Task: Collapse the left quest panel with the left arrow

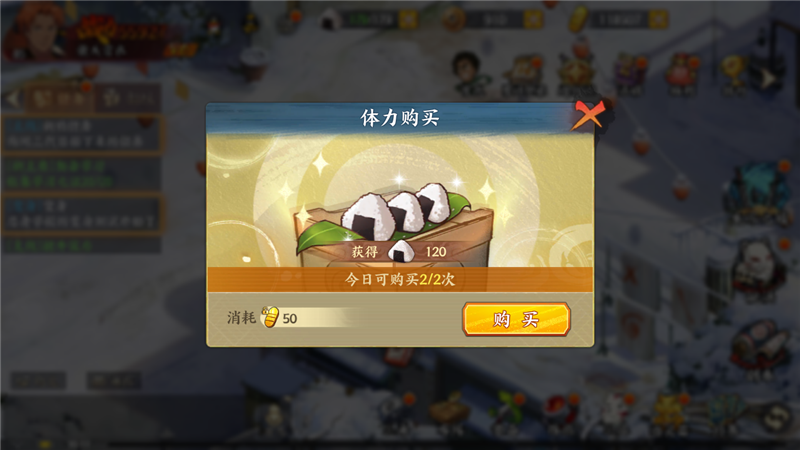Action: [12, 98]
